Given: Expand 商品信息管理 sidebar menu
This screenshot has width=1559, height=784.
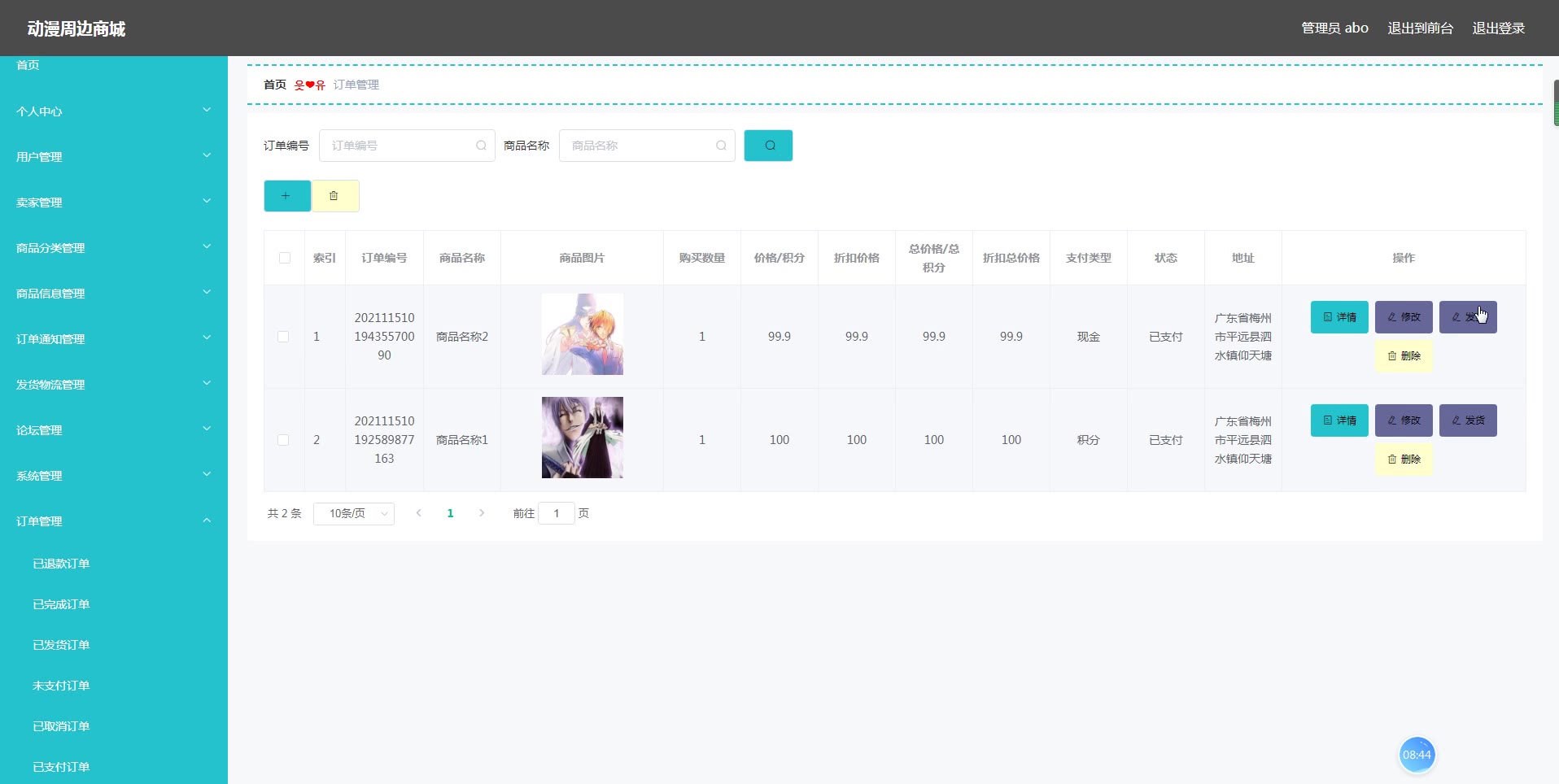Looking at the screenshot, I should (114, 294).
